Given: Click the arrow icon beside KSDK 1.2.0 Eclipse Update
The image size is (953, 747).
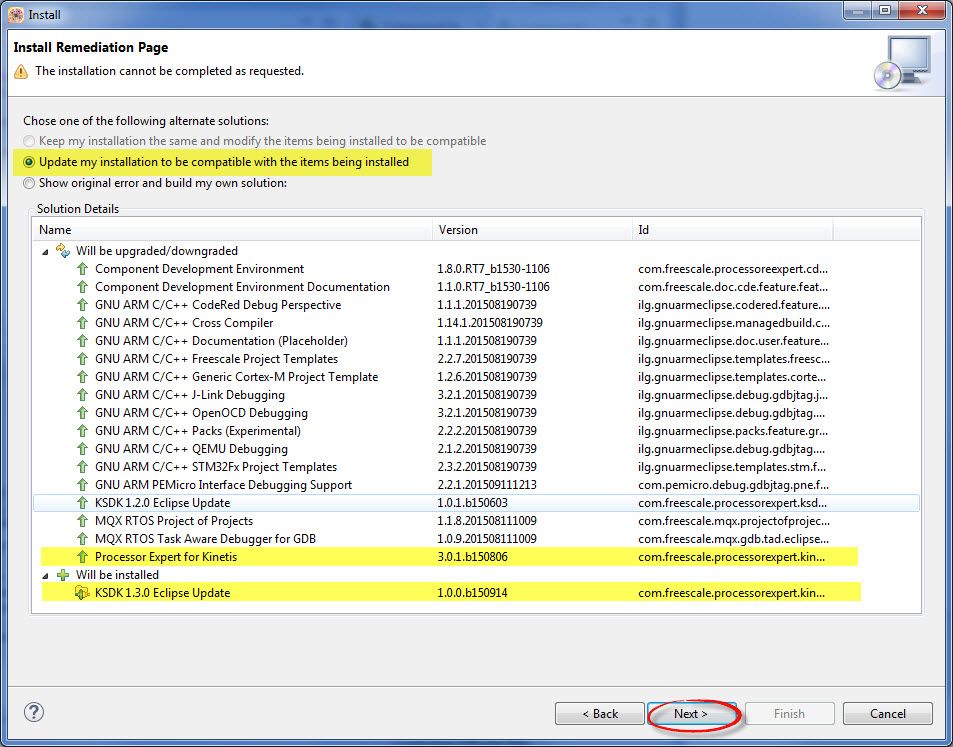Looking at the screenshot, I should [x=82, y=503].
